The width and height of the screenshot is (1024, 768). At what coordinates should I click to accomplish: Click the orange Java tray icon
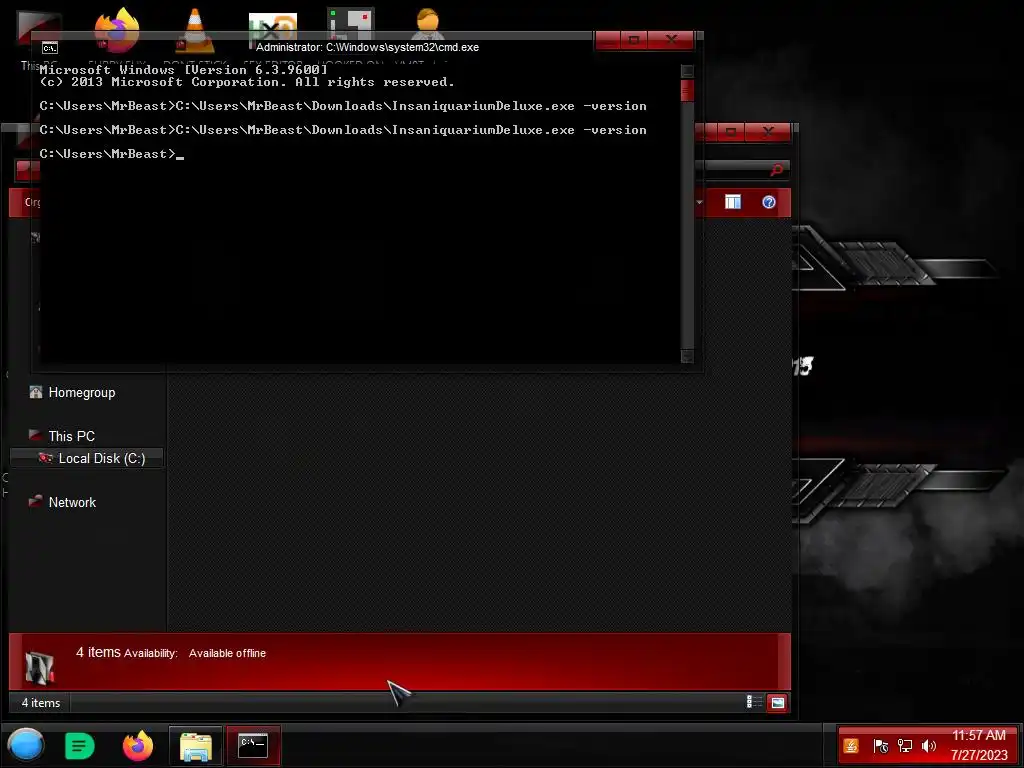[850, 746]
